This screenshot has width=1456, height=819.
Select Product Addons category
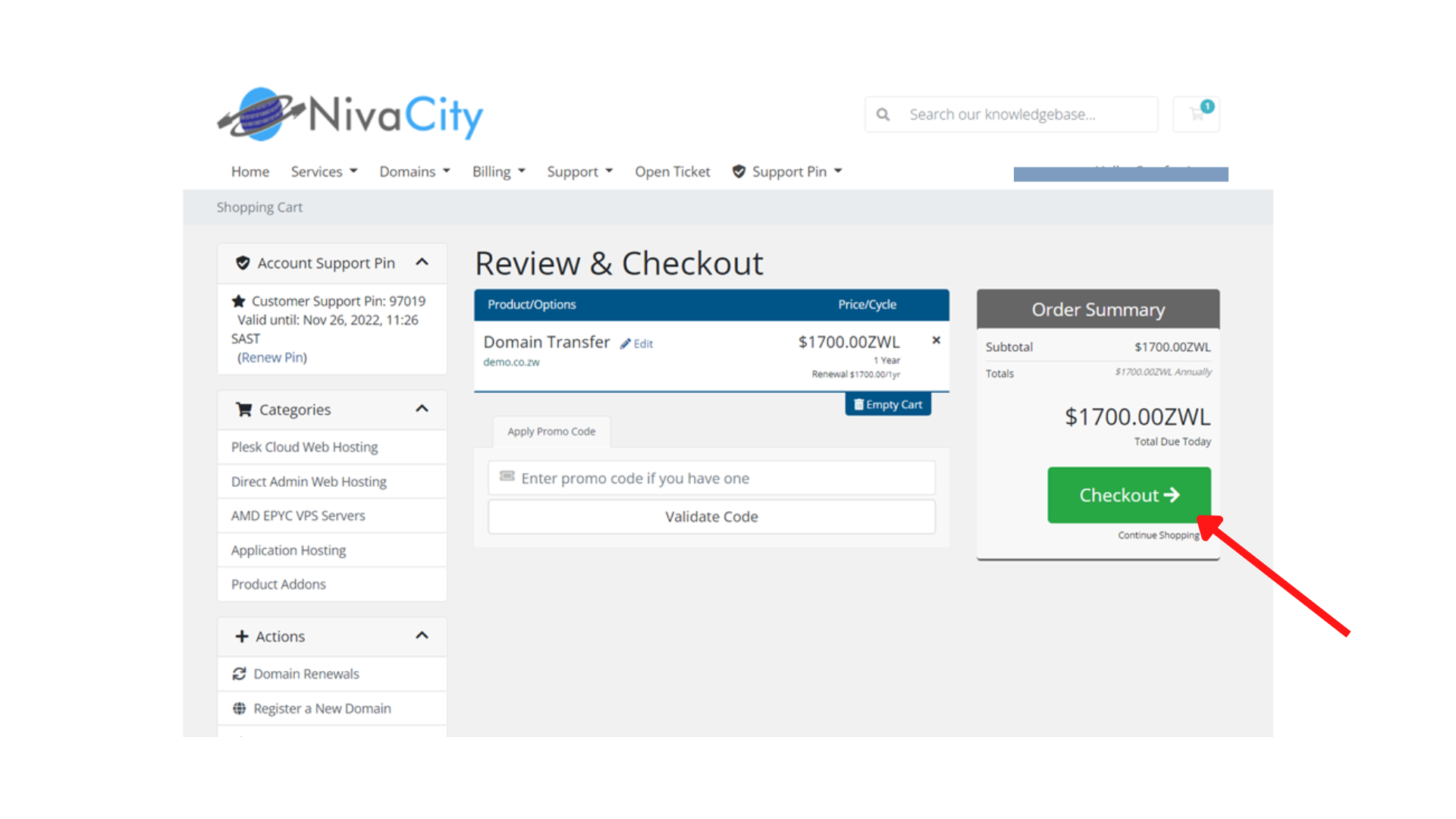[x=332, y=584]
